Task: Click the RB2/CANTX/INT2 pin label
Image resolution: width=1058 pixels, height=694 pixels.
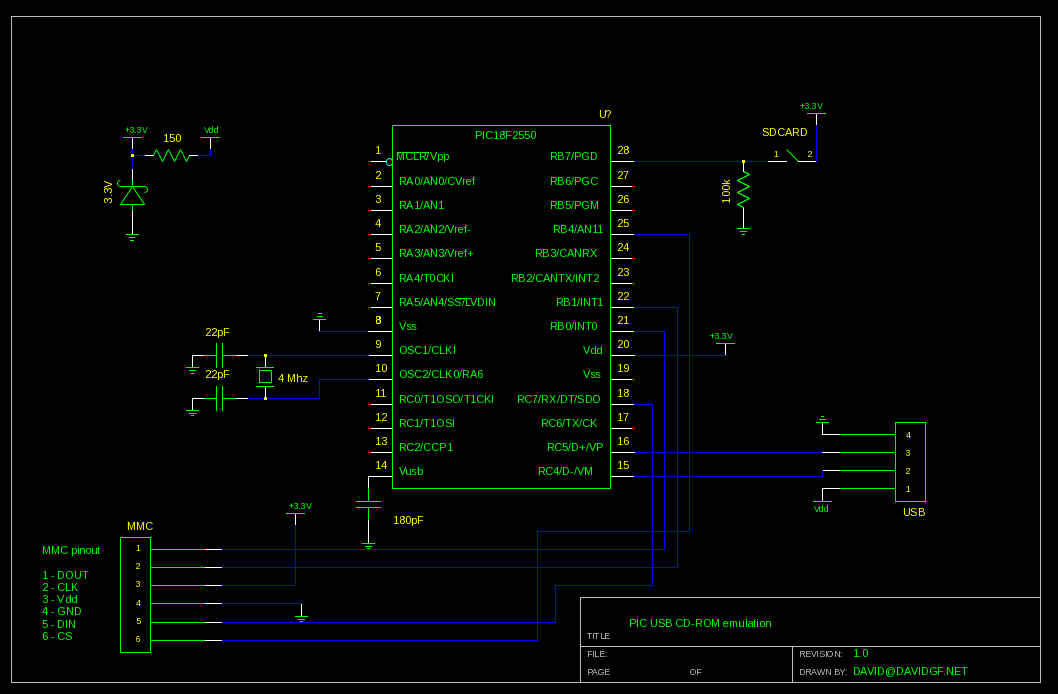Action: [555, 279]
